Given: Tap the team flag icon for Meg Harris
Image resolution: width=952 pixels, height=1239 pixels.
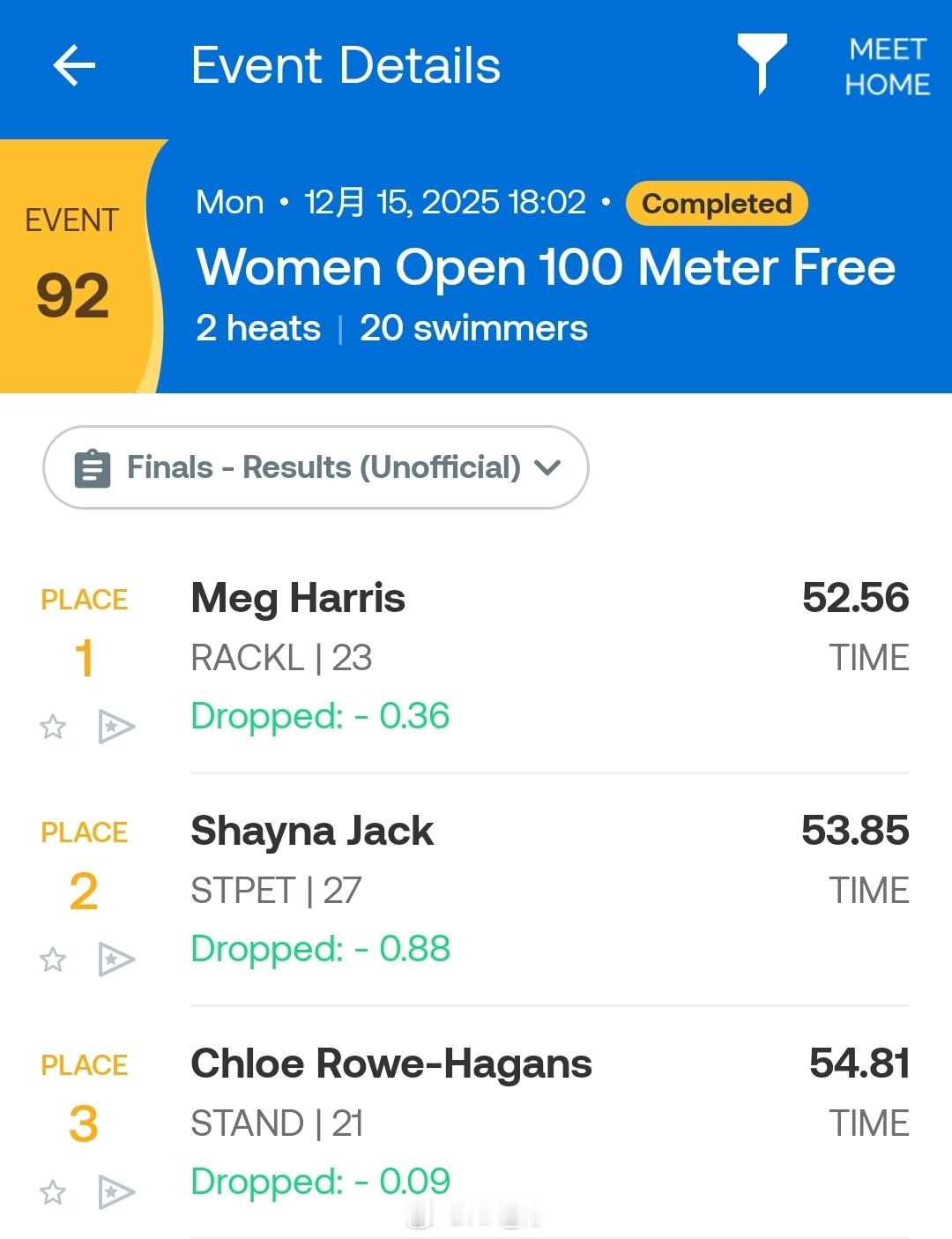Looking at the screenshot, I should [115, 727].
